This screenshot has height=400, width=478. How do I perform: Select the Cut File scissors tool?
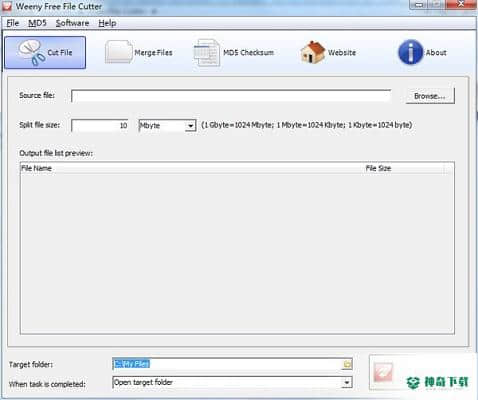pyautogui.click(x=45, y=53)
